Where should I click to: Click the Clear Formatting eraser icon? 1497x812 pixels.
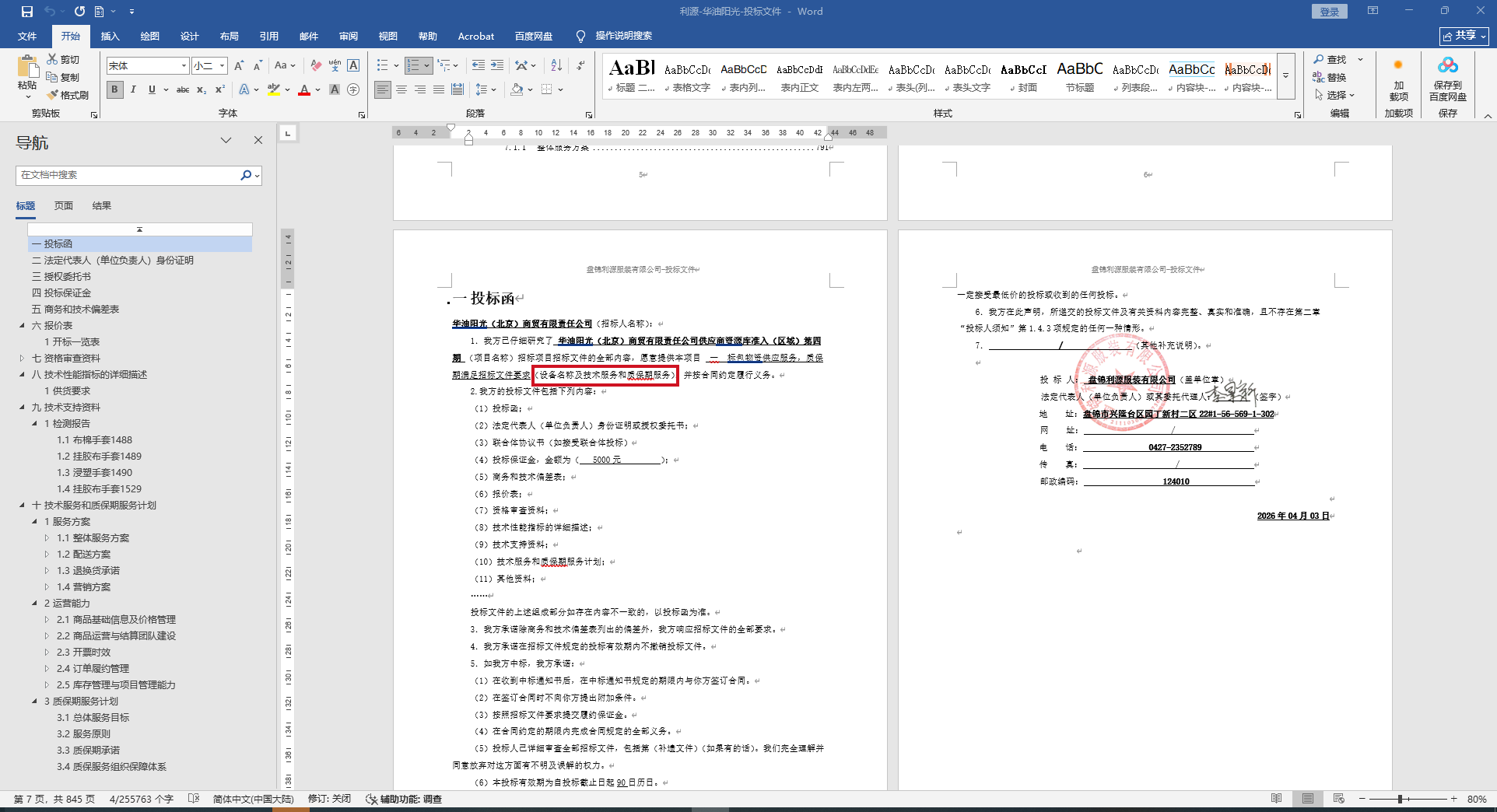pyautogui.click(x=316, y=65)
